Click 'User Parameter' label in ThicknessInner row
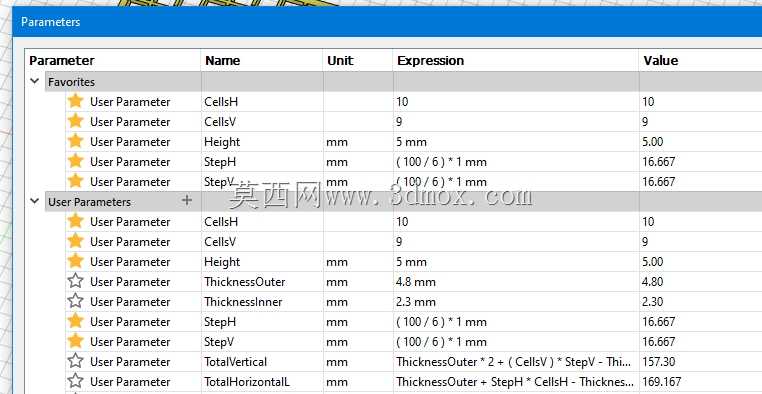This screenshot has width=762, height=394. coord(130,302)
